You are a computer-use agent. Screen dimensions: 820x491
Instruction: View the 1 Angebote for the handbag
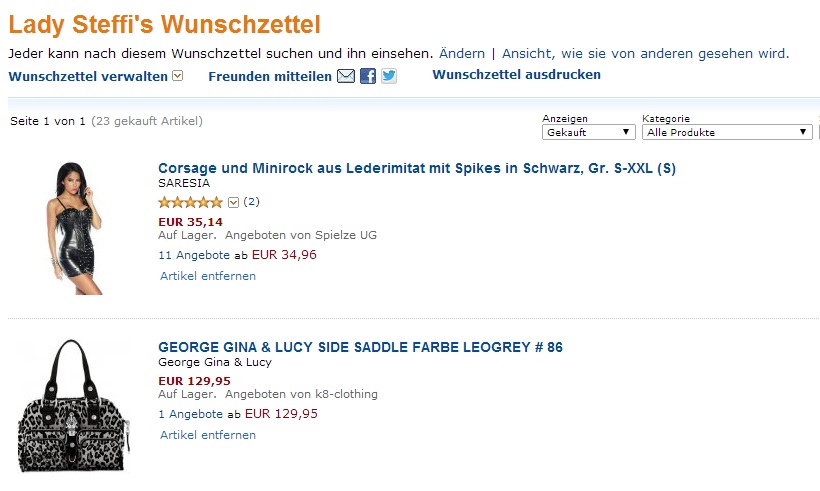[x=190, y=414]
